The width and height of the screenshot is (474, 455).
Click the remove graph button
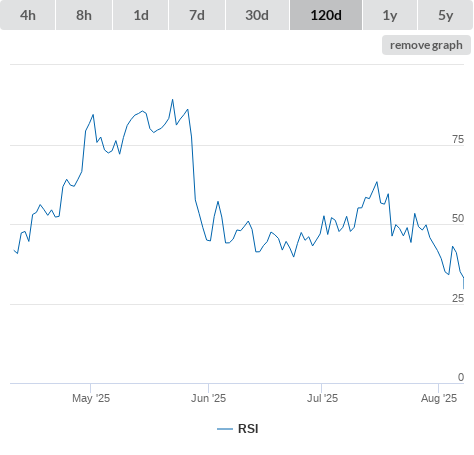tap(426, 45)
